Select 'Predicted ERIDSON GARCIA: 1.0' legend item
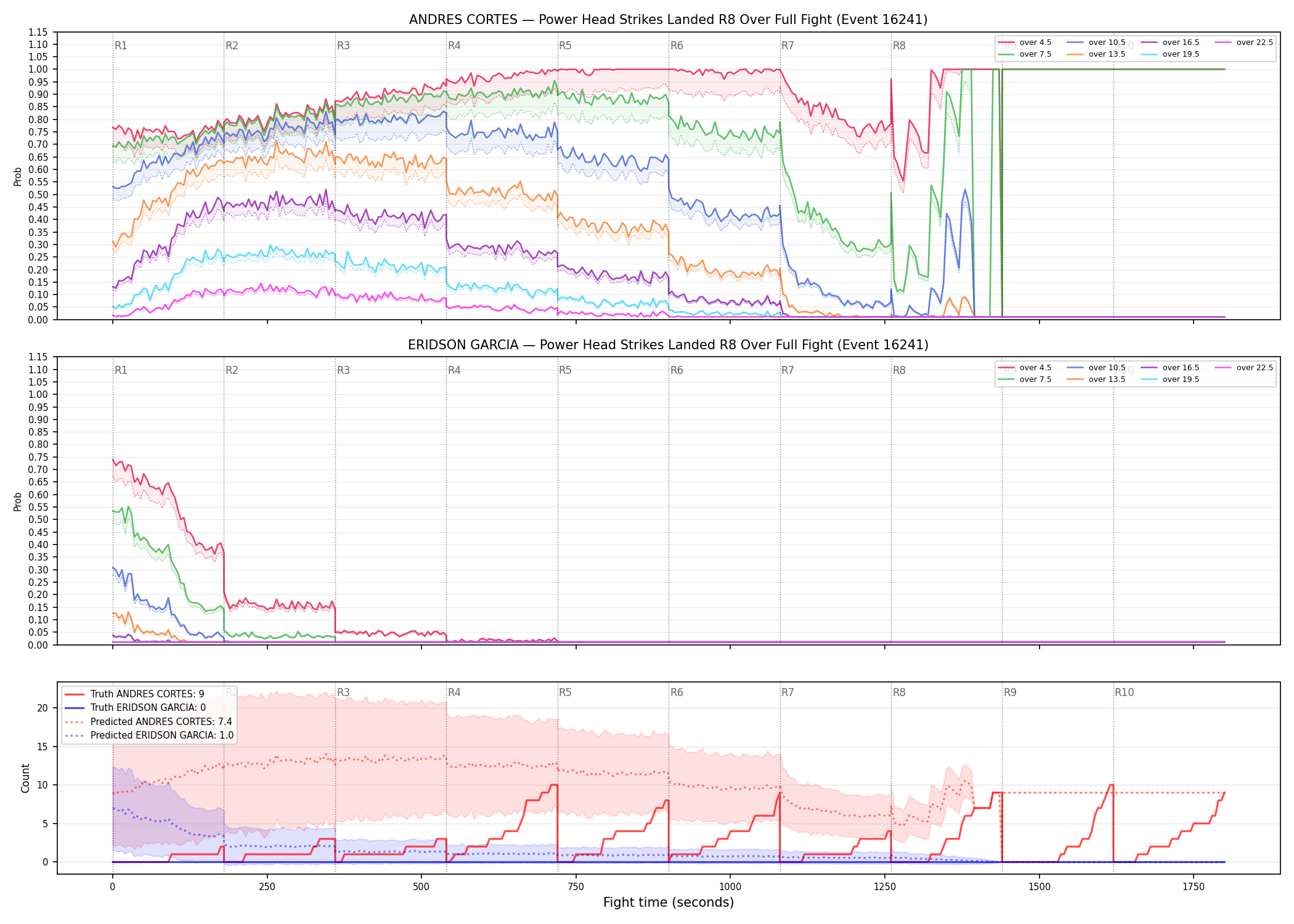1294x924 pixels. point(149,736)
